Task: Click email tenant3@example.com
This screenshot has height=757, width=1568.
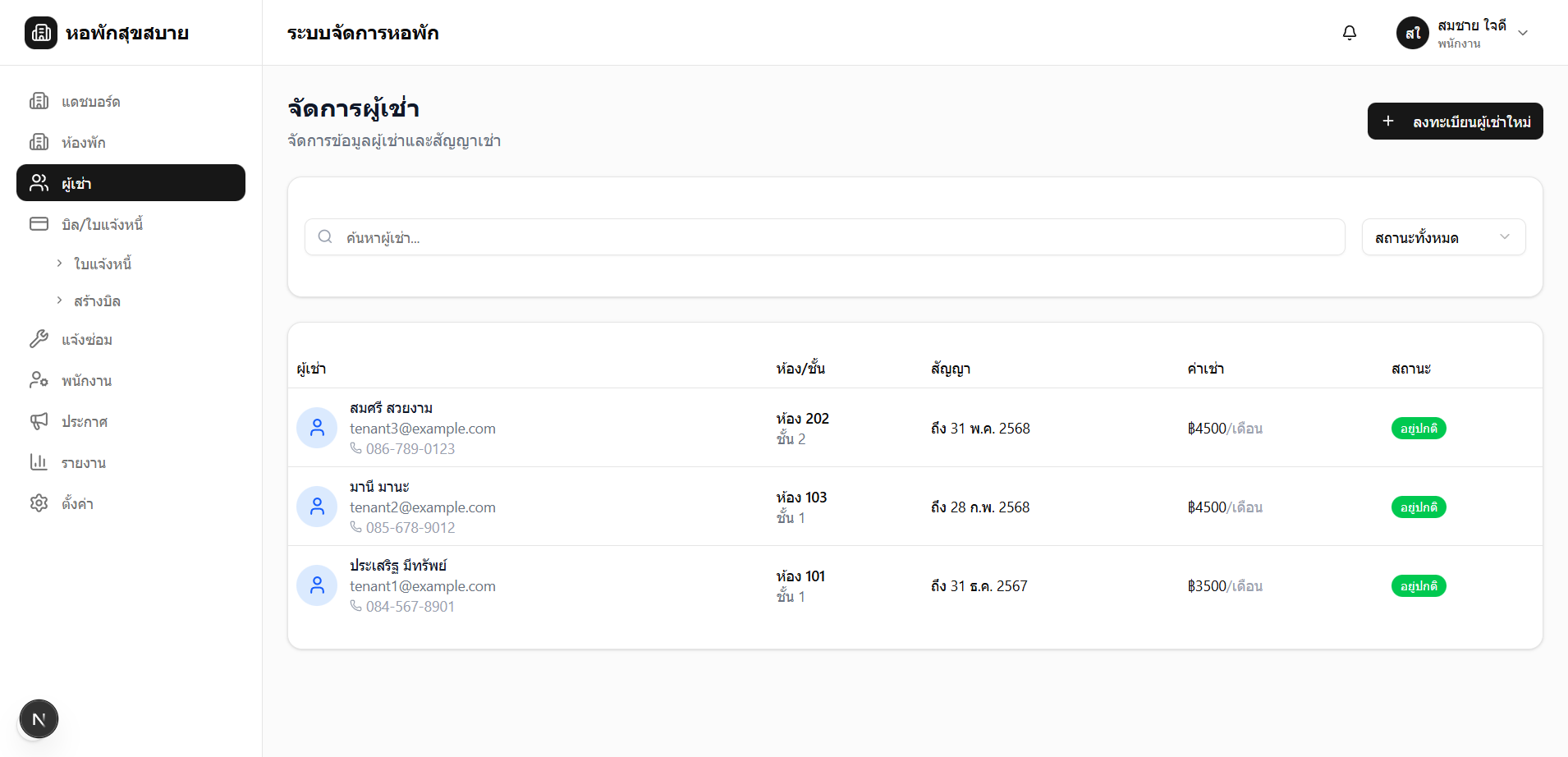Action: (423, 429)
